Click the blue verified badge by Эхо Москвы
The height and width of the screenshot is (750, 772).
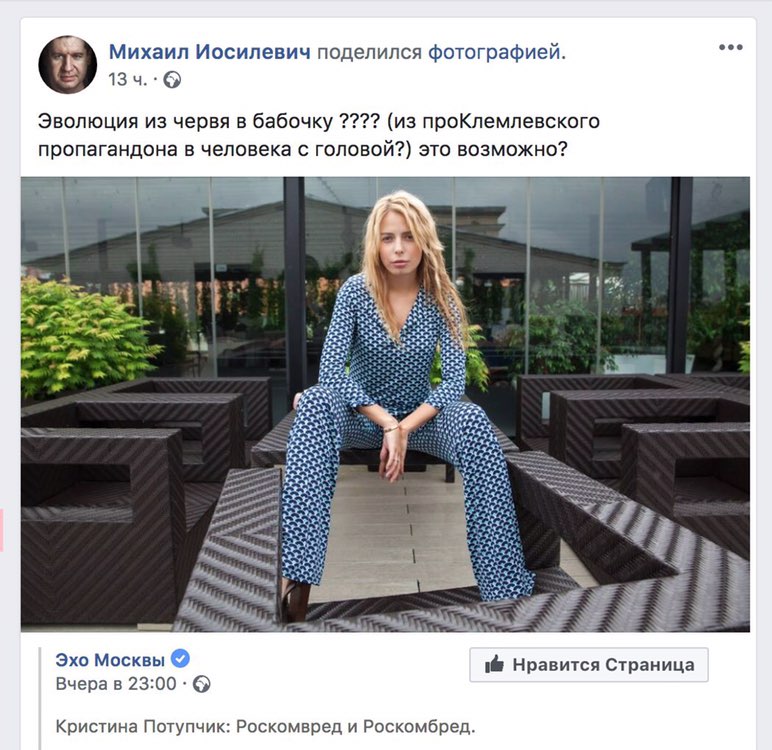point(180,658)
